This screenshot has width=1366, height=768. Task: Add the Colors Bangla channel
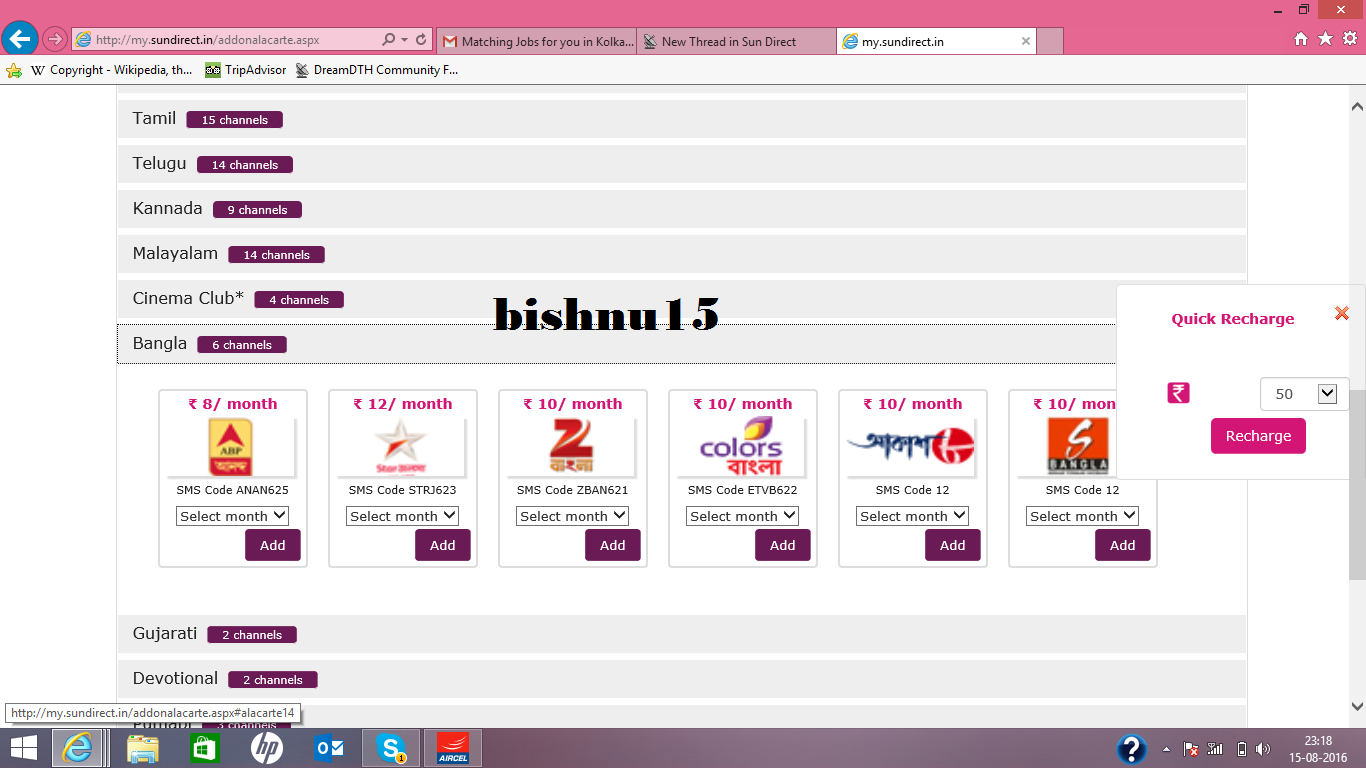783,545
